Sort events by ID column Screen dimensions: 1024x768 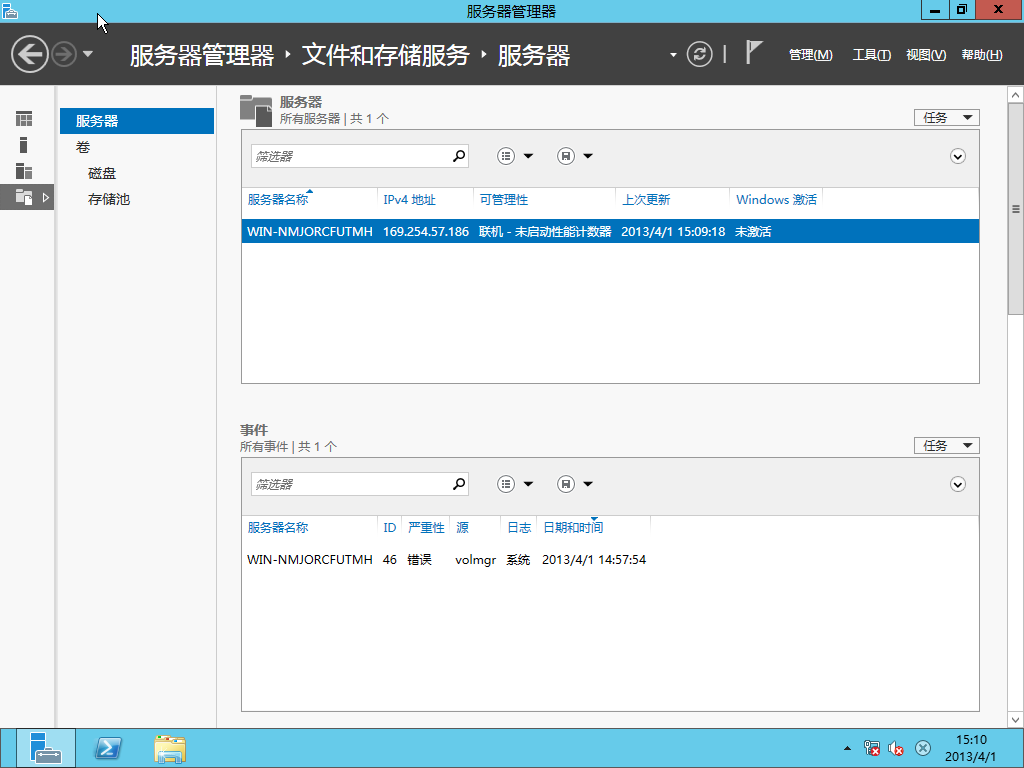pyautogui.click(x=390, y=528)
